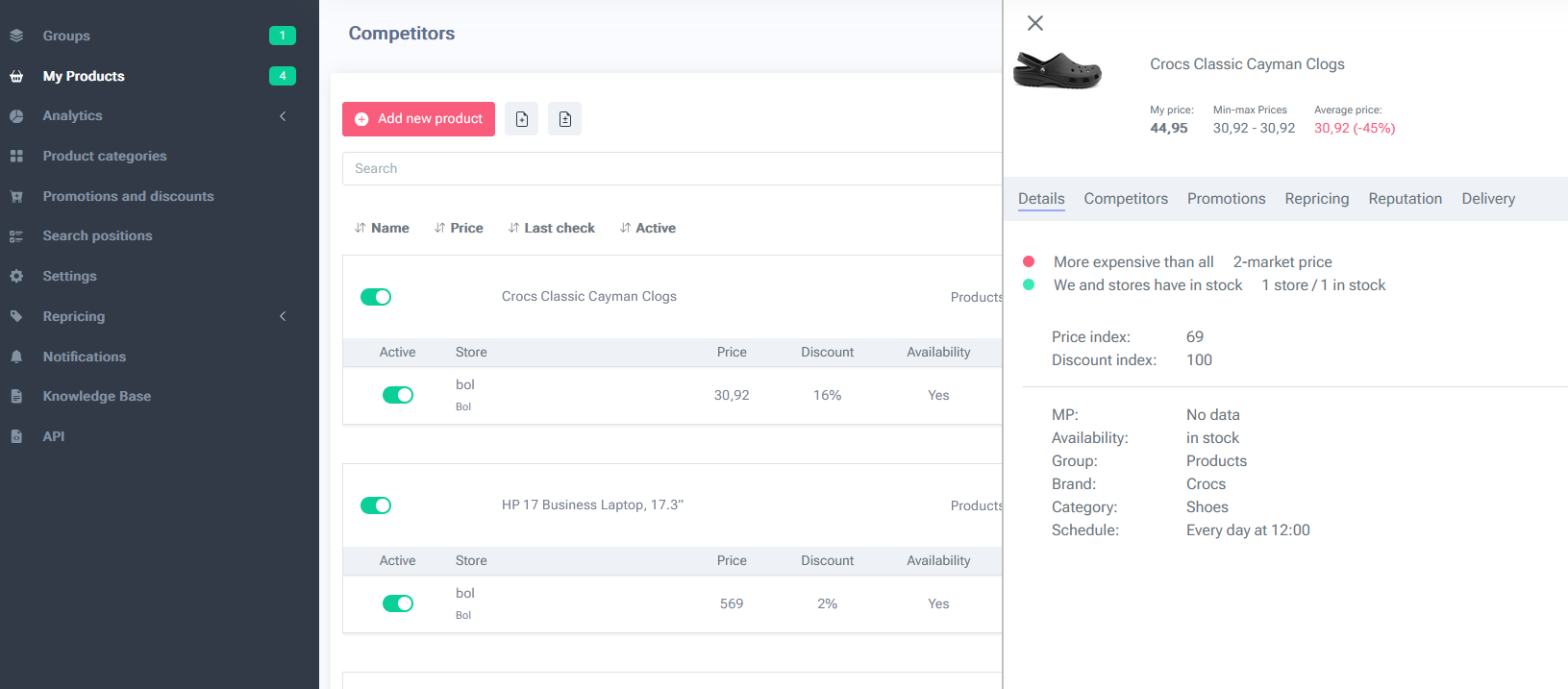Click the Analytics pie chart icon
1568x689 pixels.
click(x=16, y=116)
